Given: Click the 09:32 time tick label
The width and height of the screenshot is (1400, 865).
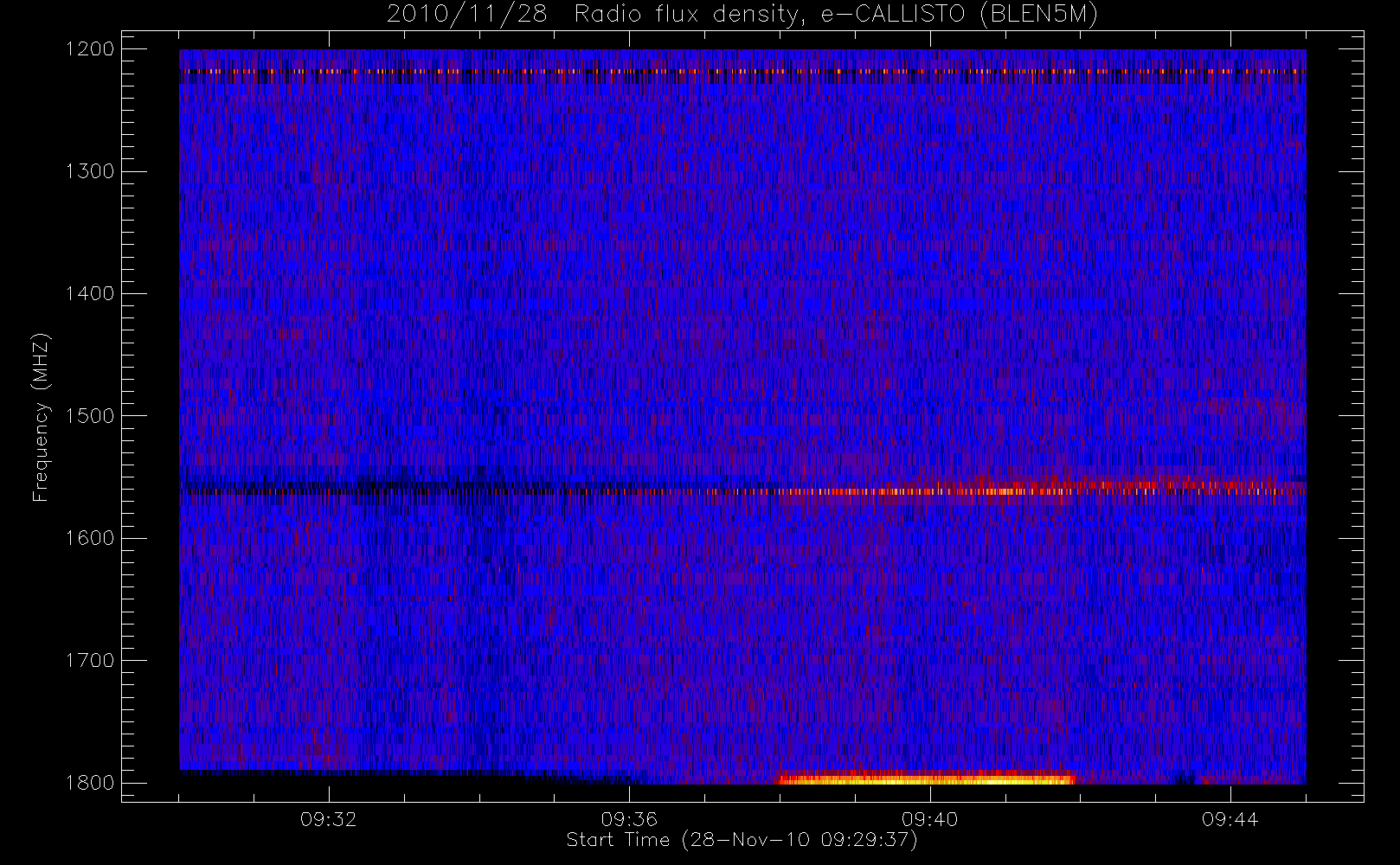Looking at the screenshot, I should pyautogui.click(x=329, y=819).
